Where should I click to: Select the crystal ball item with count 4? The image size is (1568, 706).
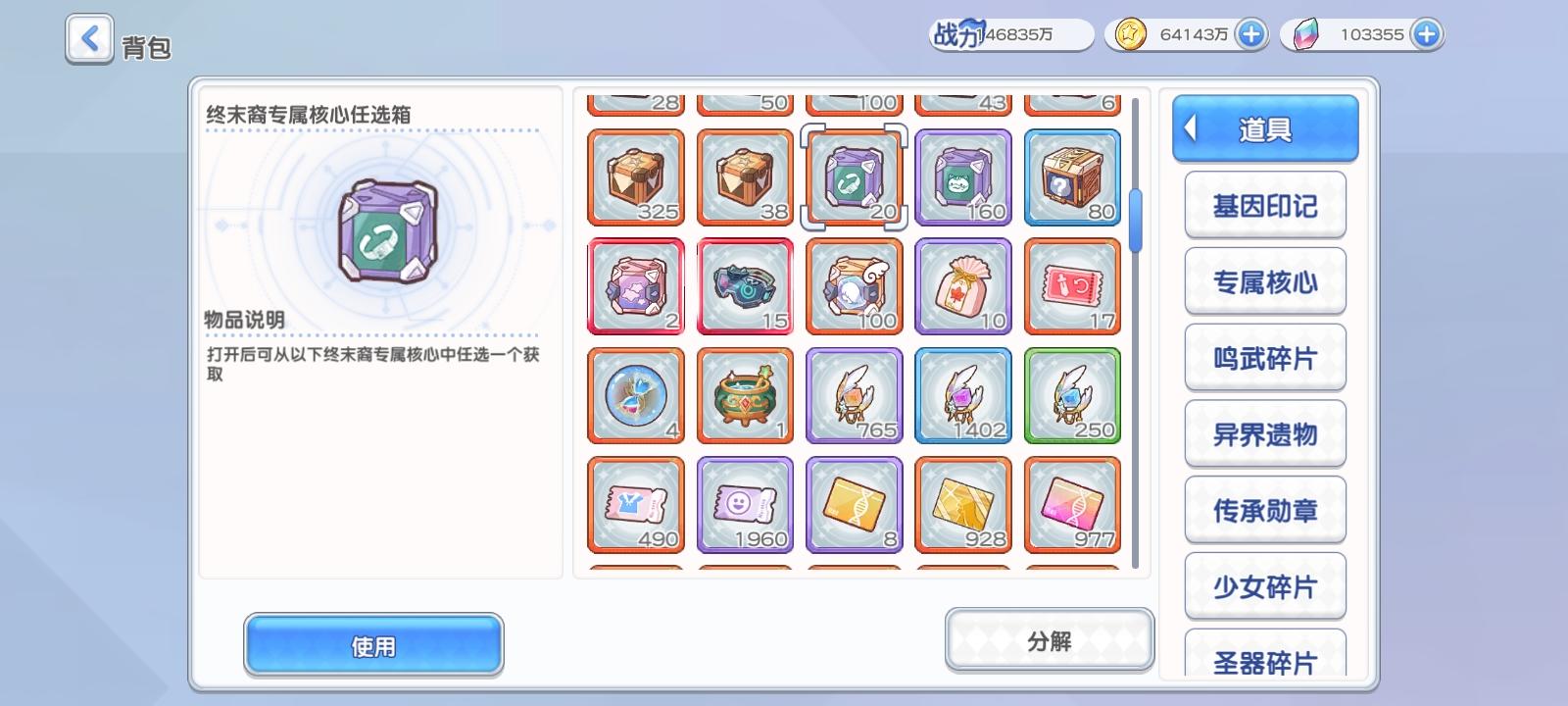click(636, 395)
